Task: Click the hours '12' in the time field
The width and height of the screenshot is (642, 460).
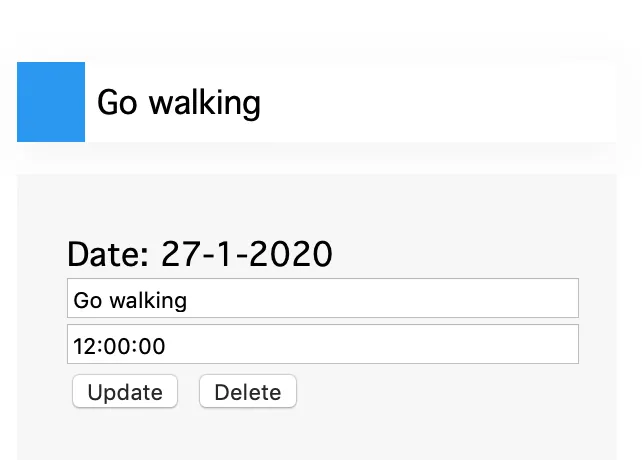Action: [84, 346]
